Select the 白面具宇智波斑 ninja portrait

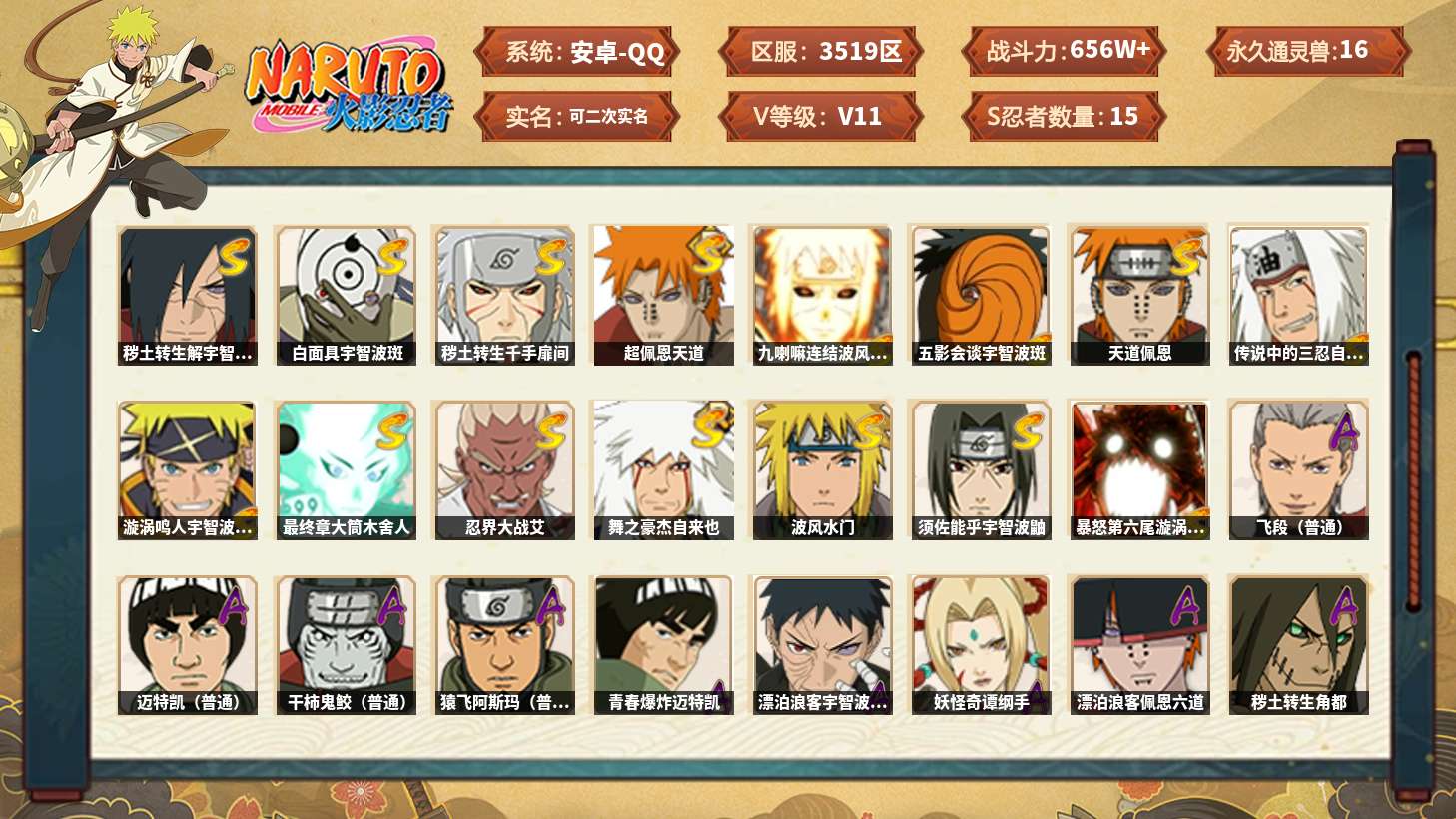pyautogui.click(x=347, y=295)
